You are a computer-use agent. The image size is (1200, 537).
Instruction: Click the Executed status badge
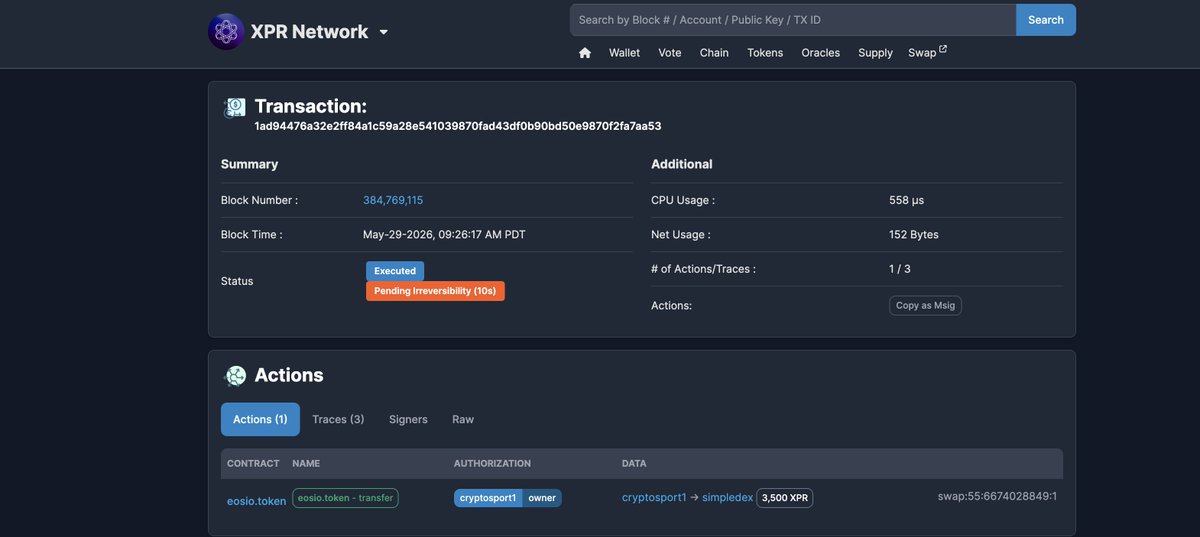395,271
